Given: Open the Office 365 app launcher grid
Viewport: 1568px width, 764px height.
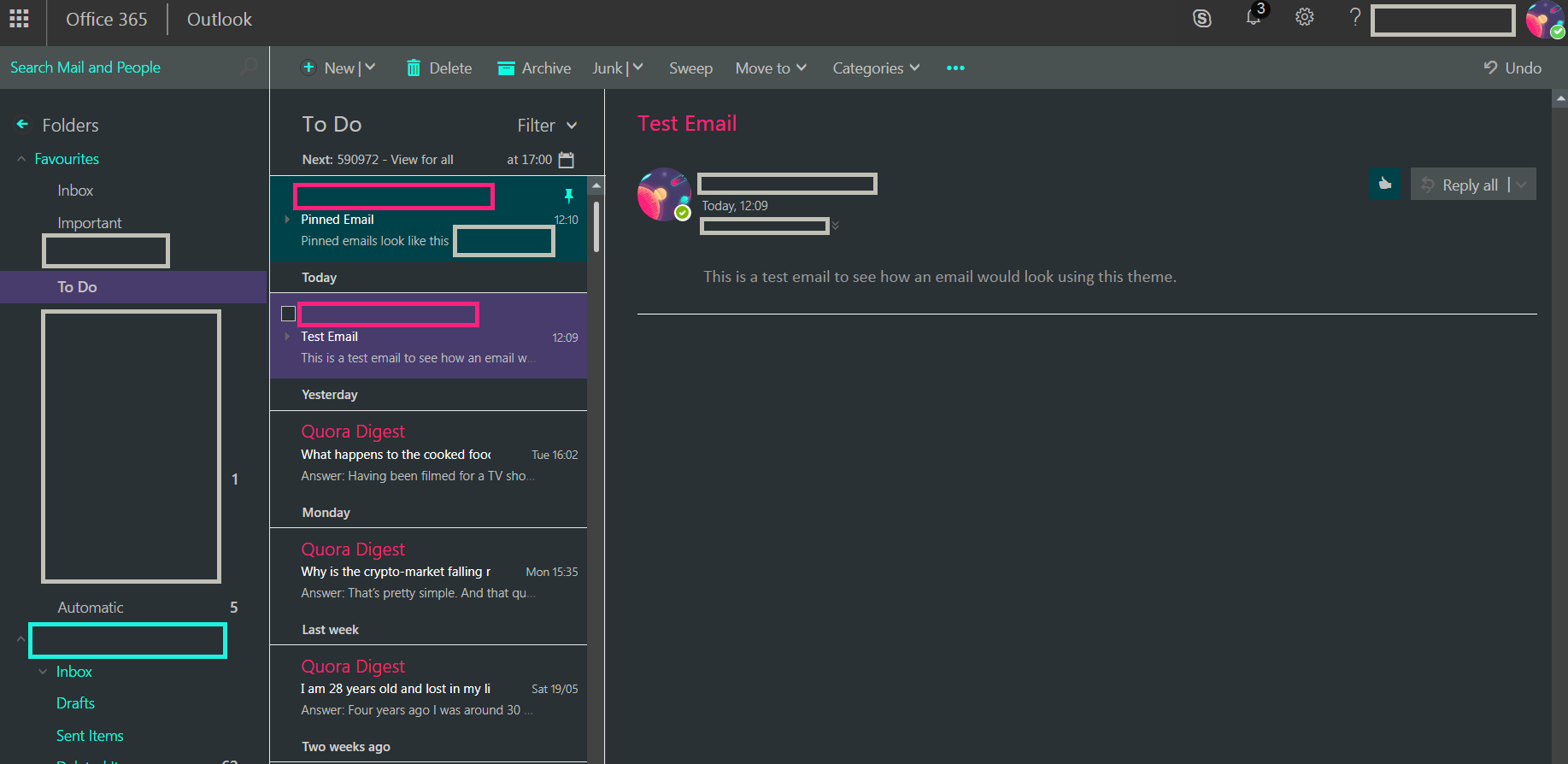Looking at the screenshot, I should (x=19, y=19).
